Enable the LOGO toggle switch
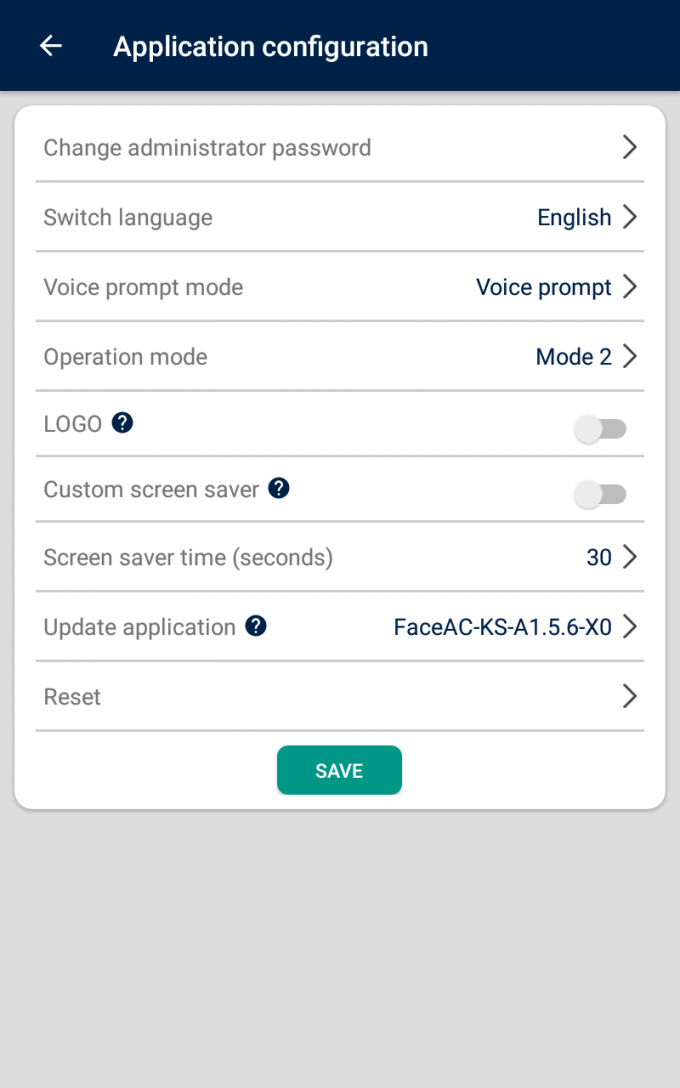Screen dimensions: 680x1088 [600, 429]
